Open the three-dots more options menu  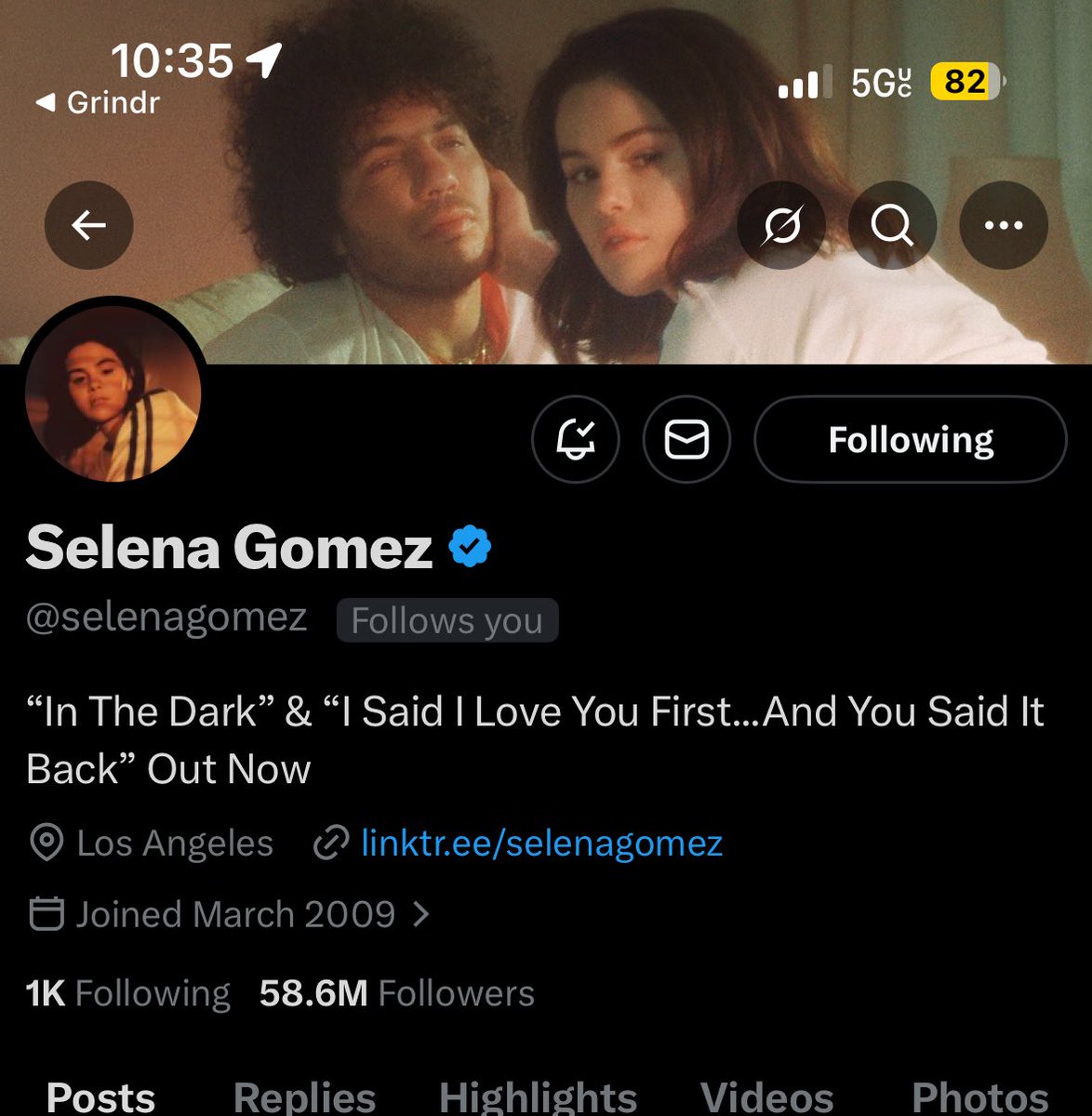click(x=1004, y=225)
